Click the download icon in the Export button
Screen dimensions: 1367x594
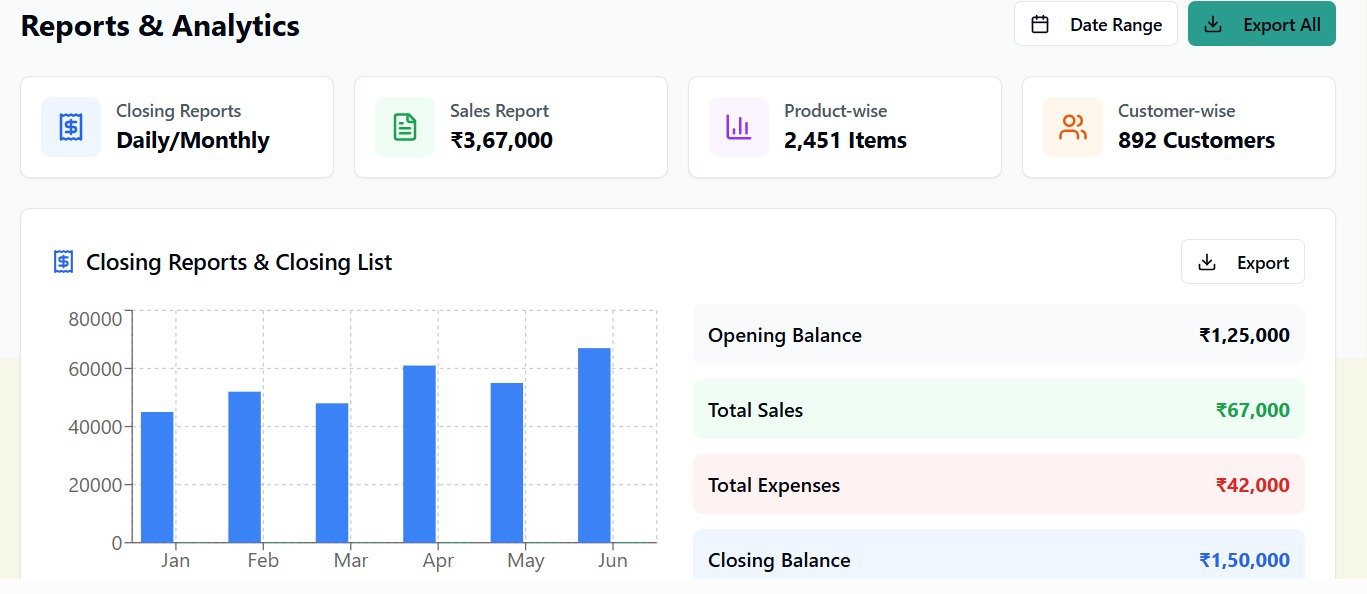point(1207,263)
